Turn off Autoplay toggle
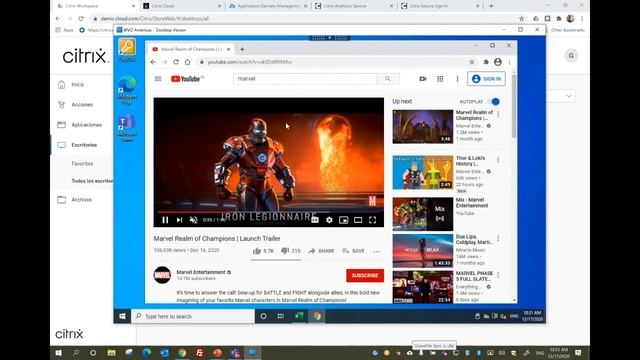Screen dimensions: 640x360 coord(493,101)
